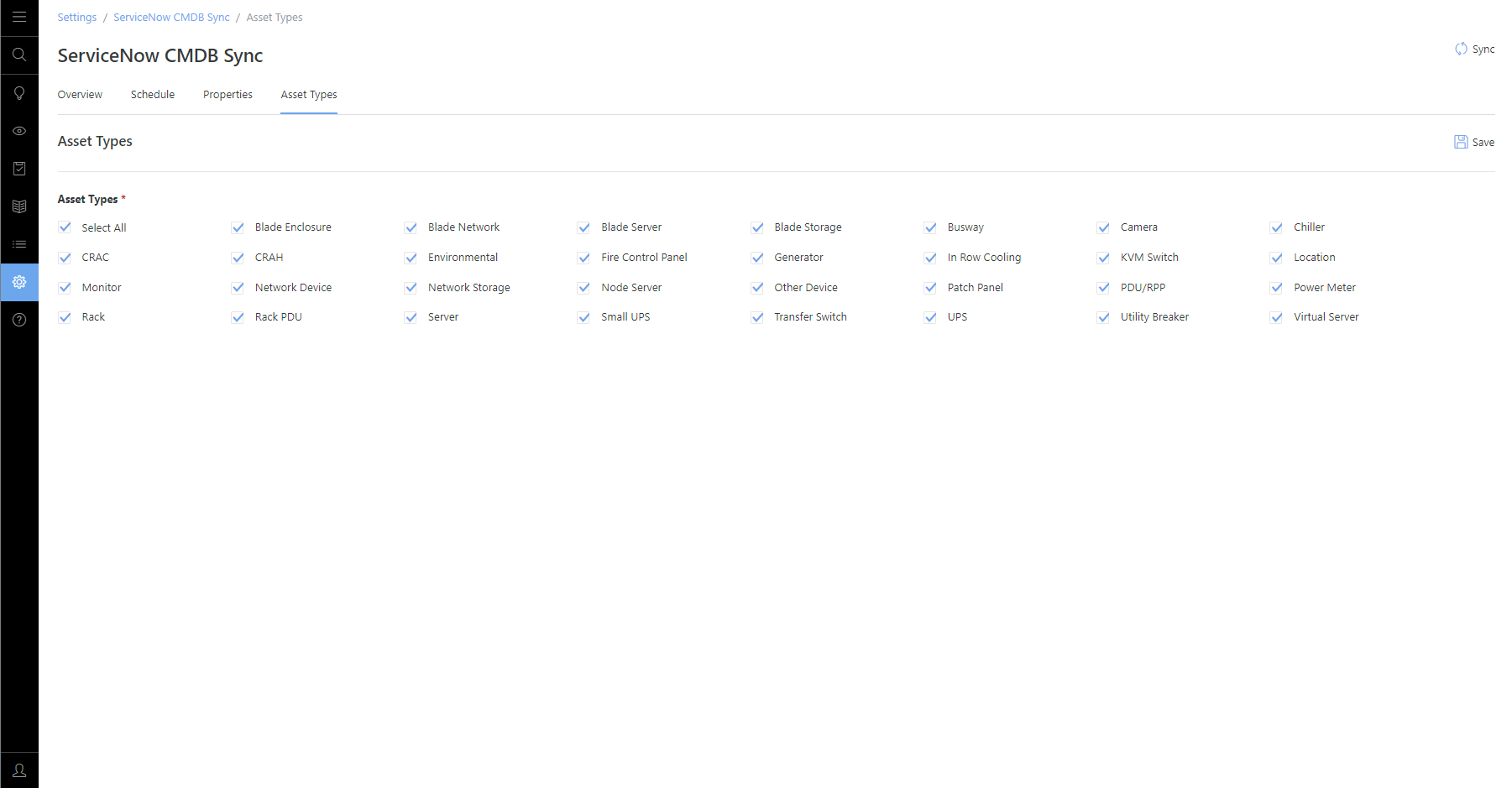This screenshot has height=788, width=1512.
Task: Uncheck the Blade Network checkbox
Action: [411, 227]
